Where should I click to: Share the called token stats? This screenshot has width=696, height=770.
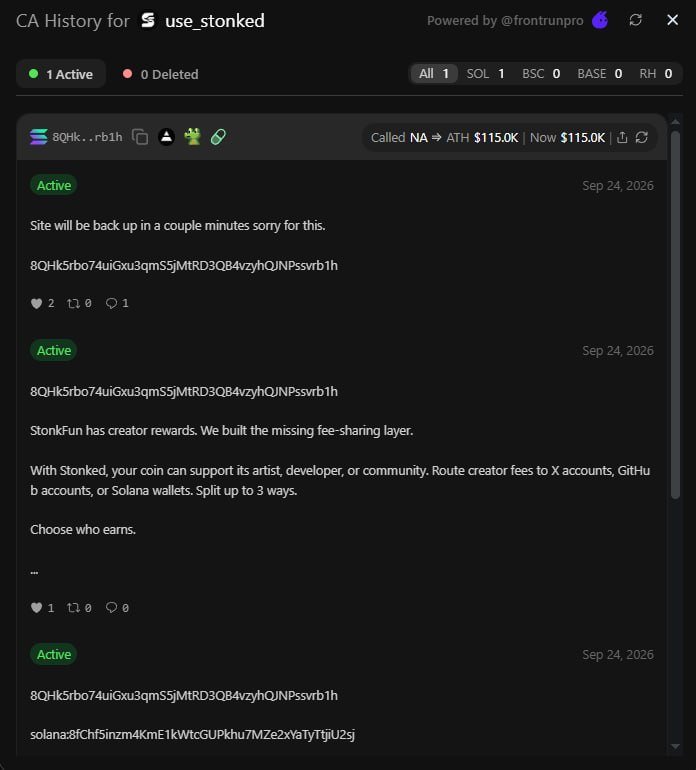pos(622,138)
